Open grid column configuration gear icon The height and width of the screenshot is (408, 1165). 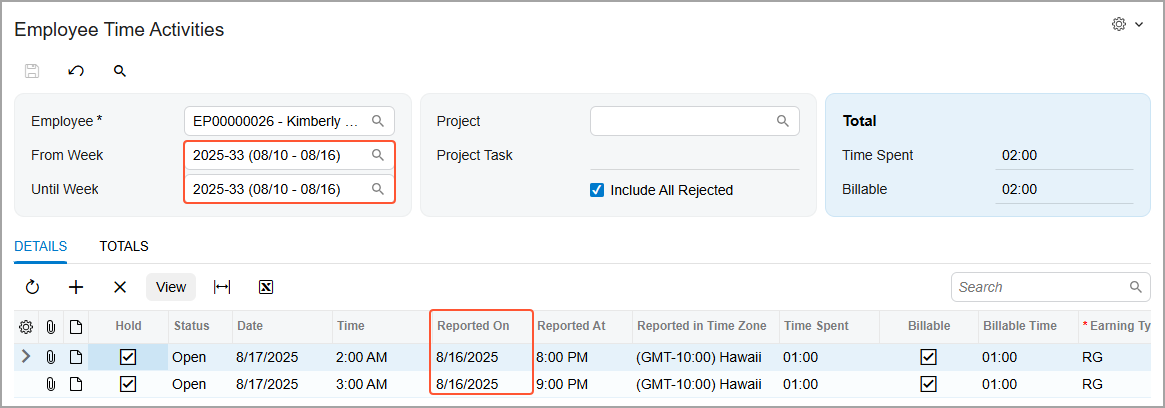pos(26,326)
